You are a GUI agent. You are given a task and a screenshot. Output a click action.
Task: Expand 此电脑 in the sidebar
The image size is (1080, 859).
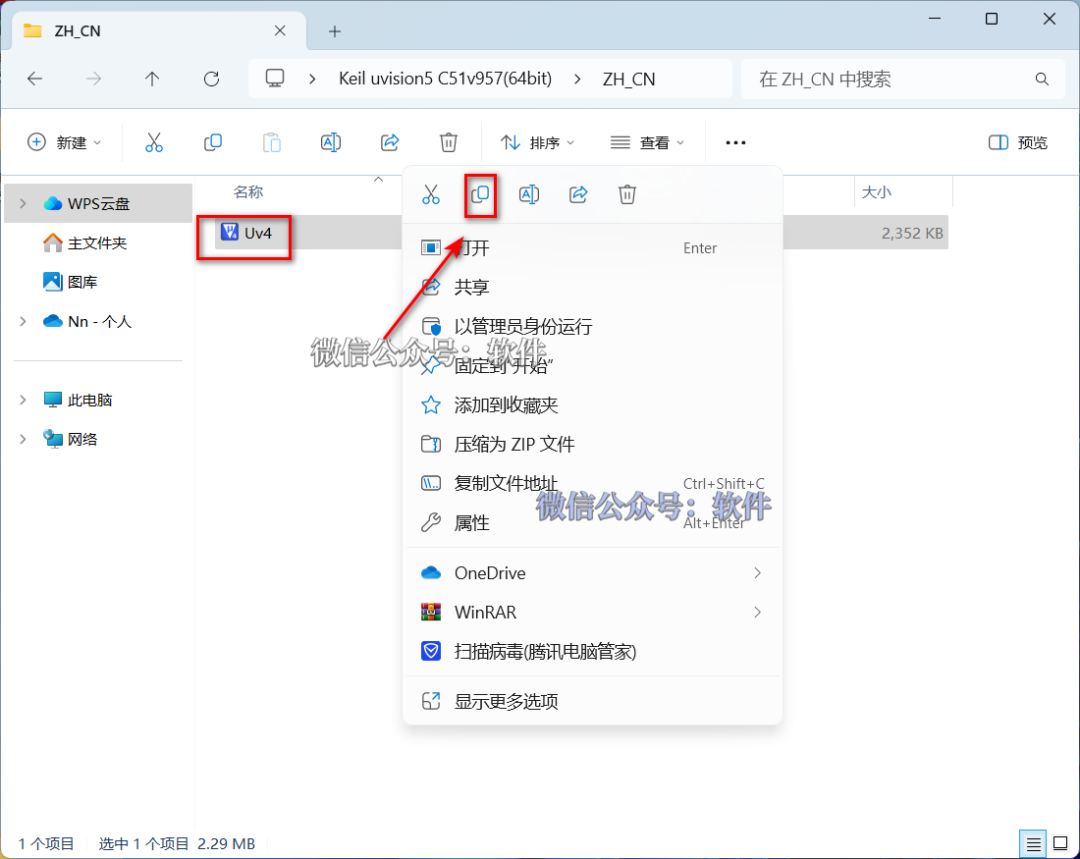(x=22, y=399)
